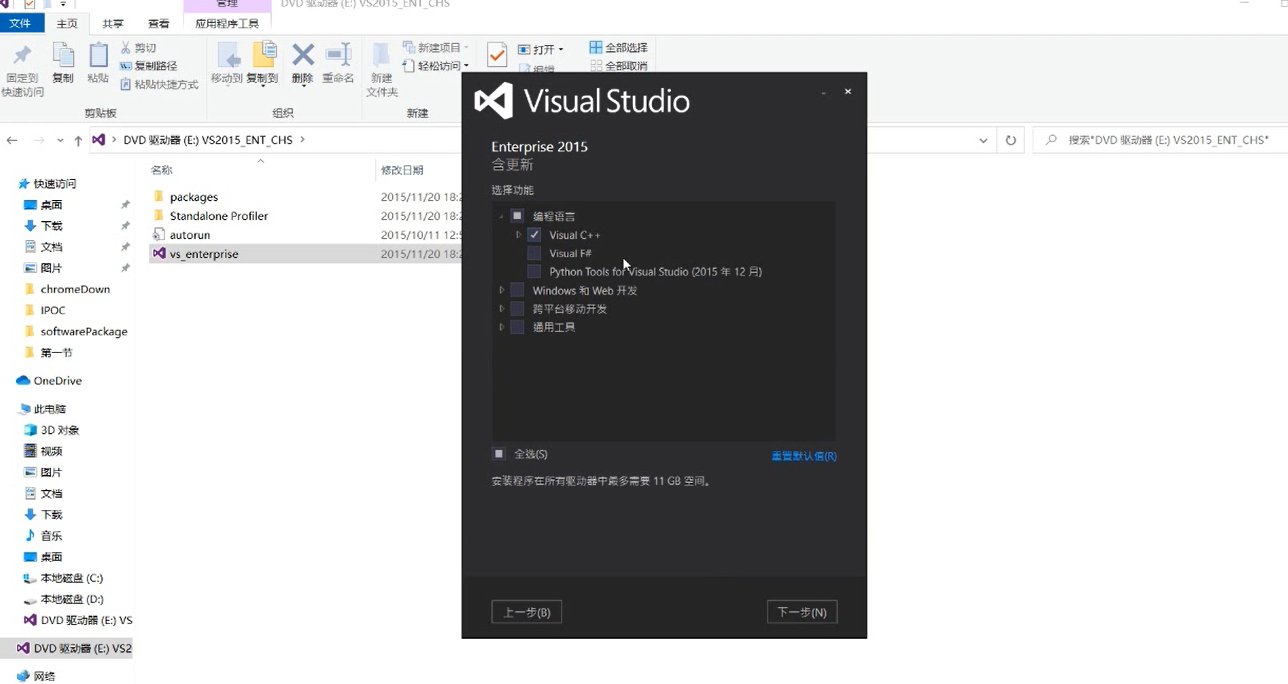Select the Standalone Profiler folder

coord(219,216)
